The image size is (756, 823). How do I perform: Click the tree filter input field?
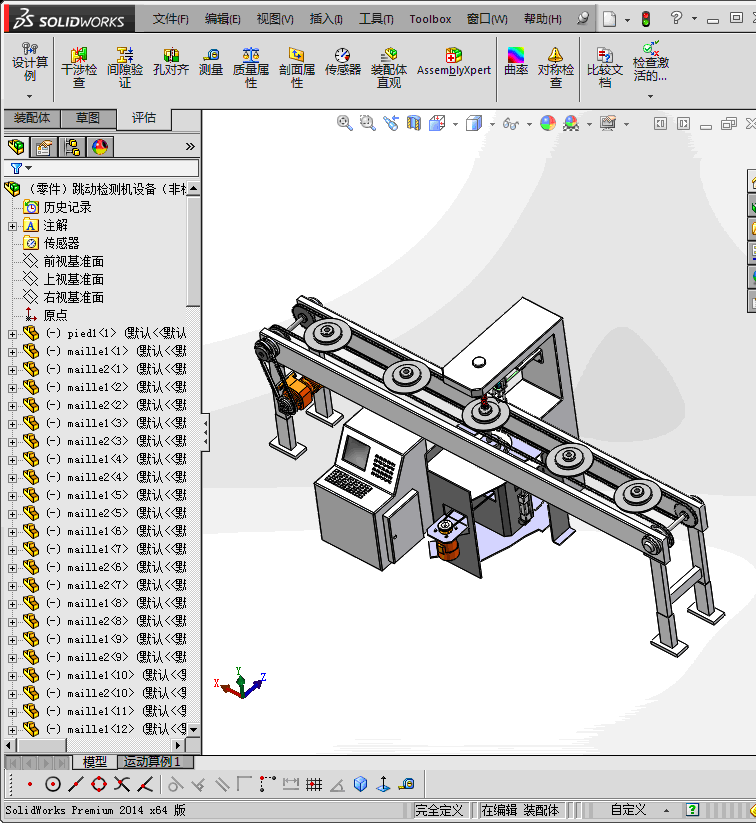click(116, 168)
